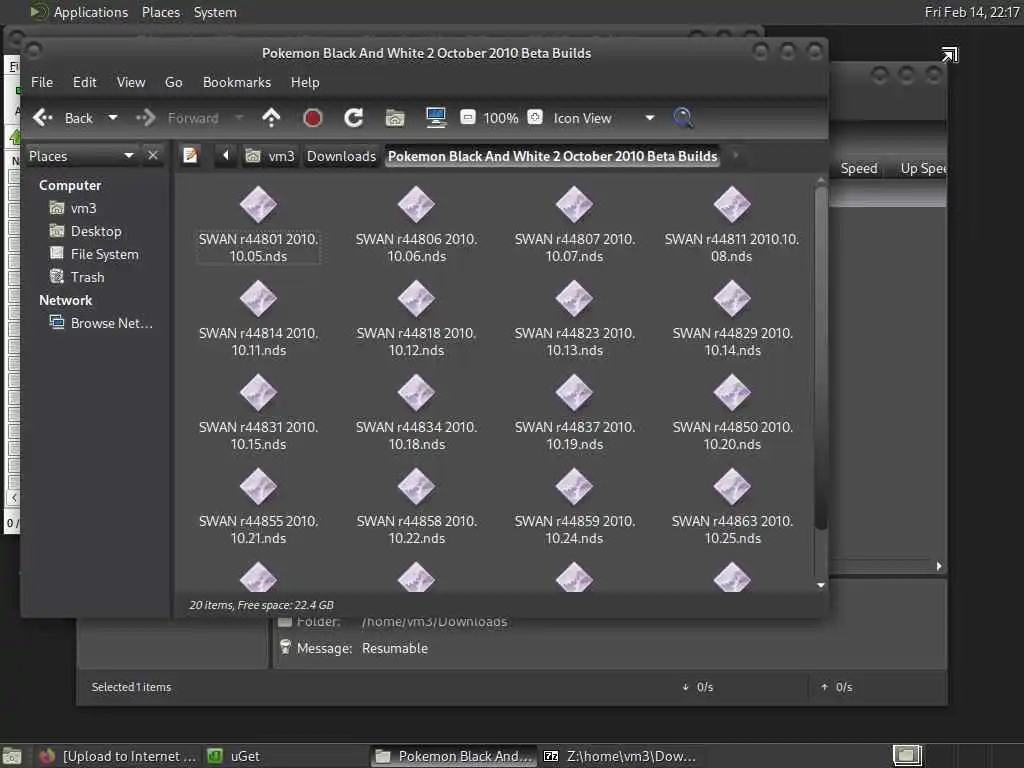
Task: Open the Search magnifier icon
Action: pos(683,118)
